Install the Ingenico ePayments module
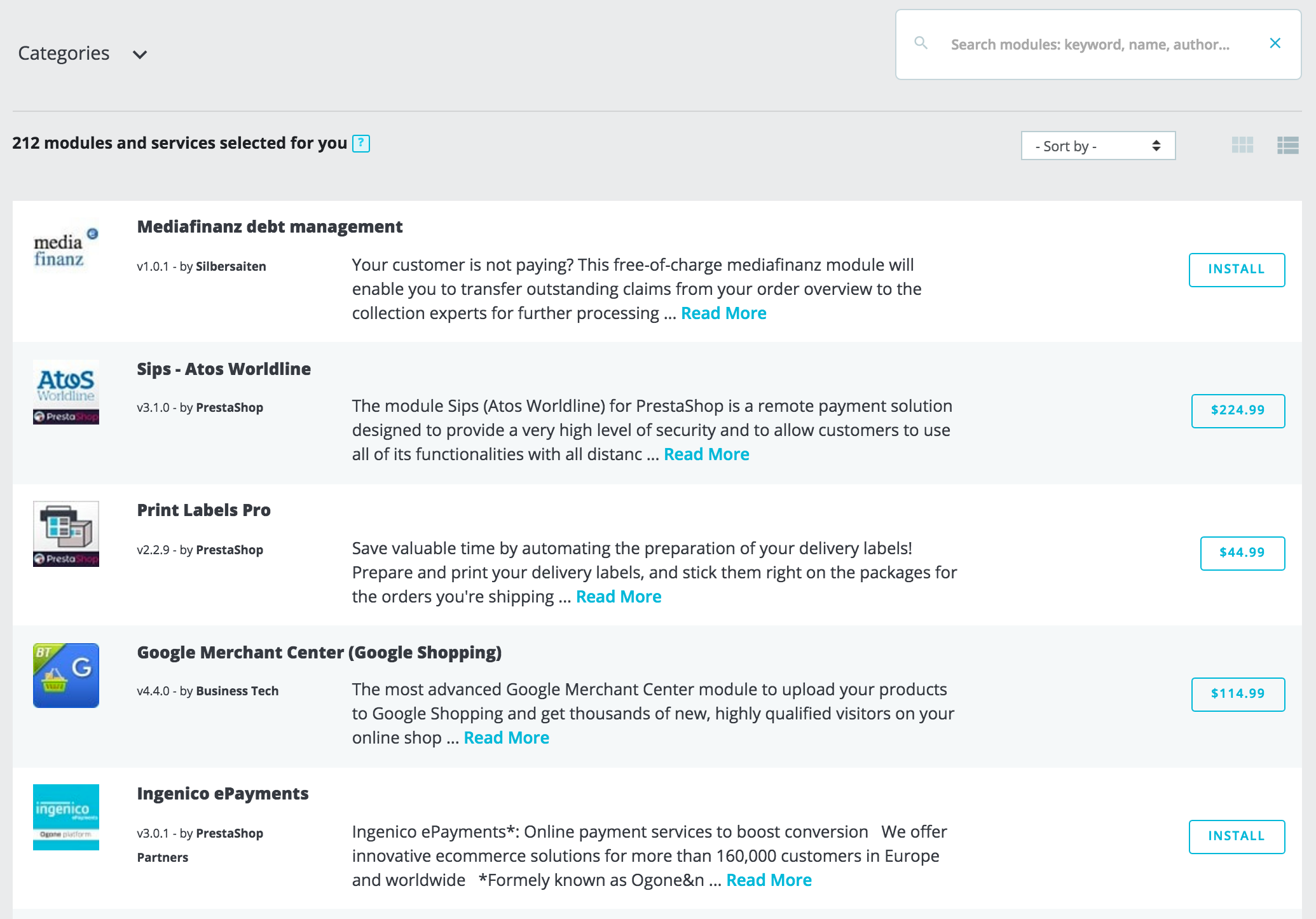Image resolution: width=1316 pixels, height=919 pixels. click(x=1237, y=836)
